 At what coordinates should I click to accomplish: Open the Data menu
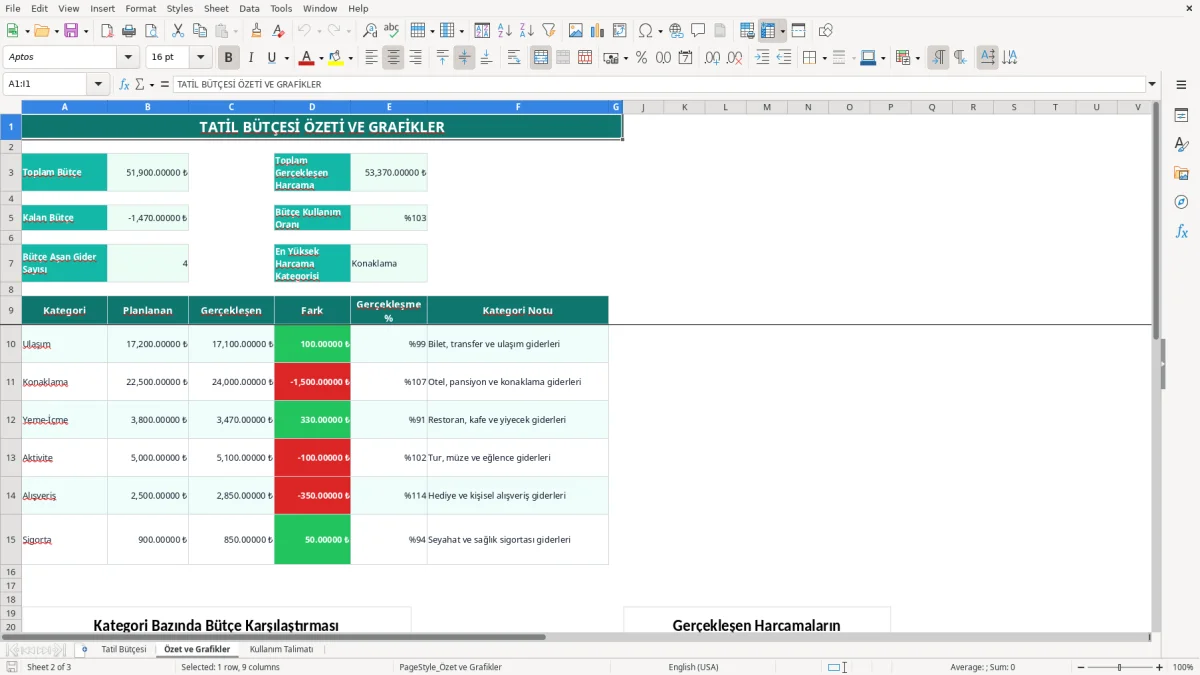click(x=249, y=8)
